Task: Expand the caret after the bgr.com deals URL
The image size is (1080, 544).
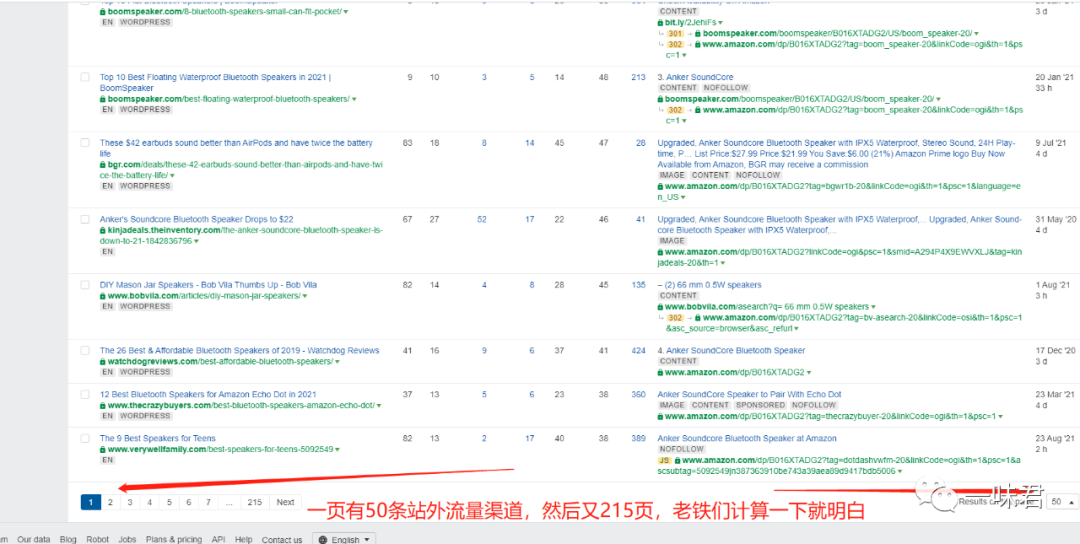Action: (x=172, y=176)
